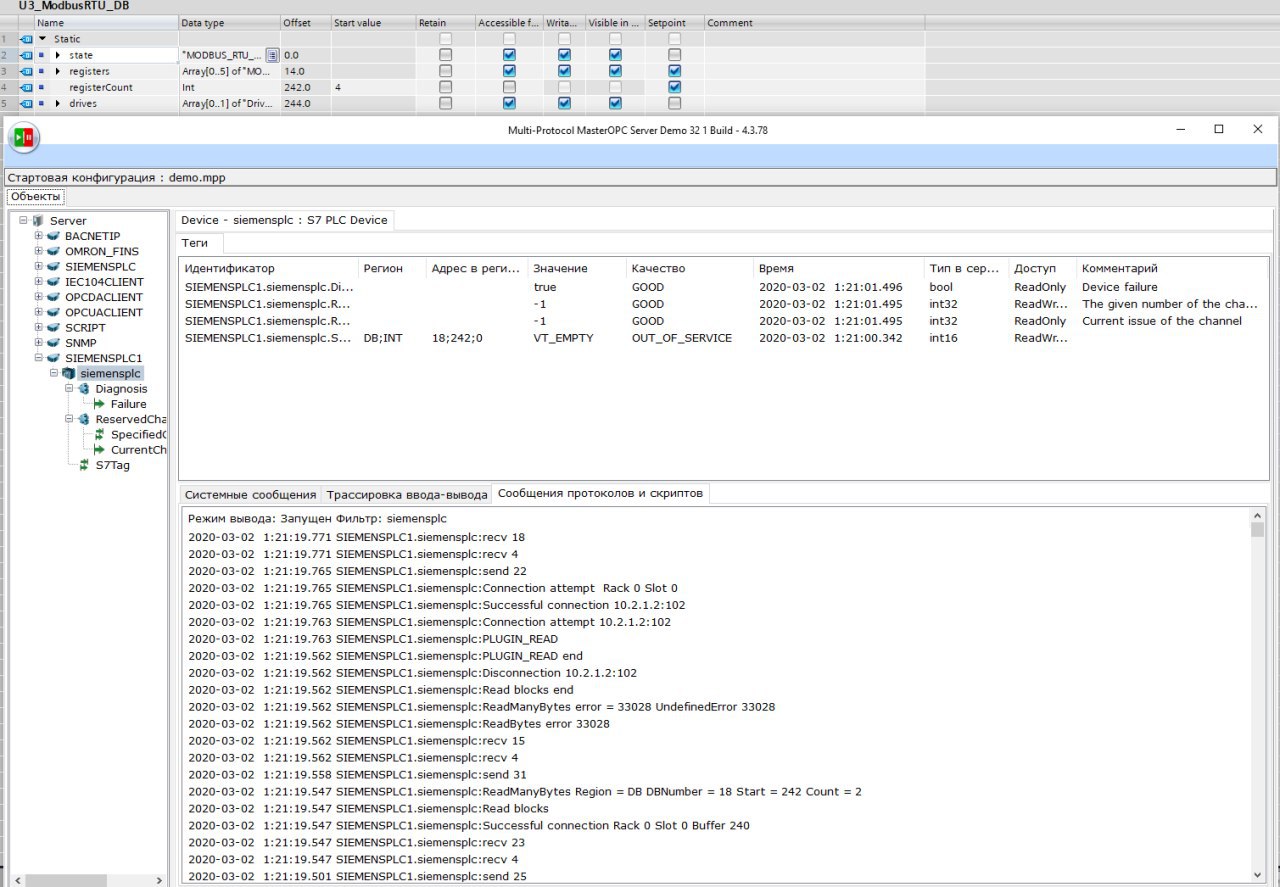Click the ReservedCha... subdevice icon

tap(84, 419)
